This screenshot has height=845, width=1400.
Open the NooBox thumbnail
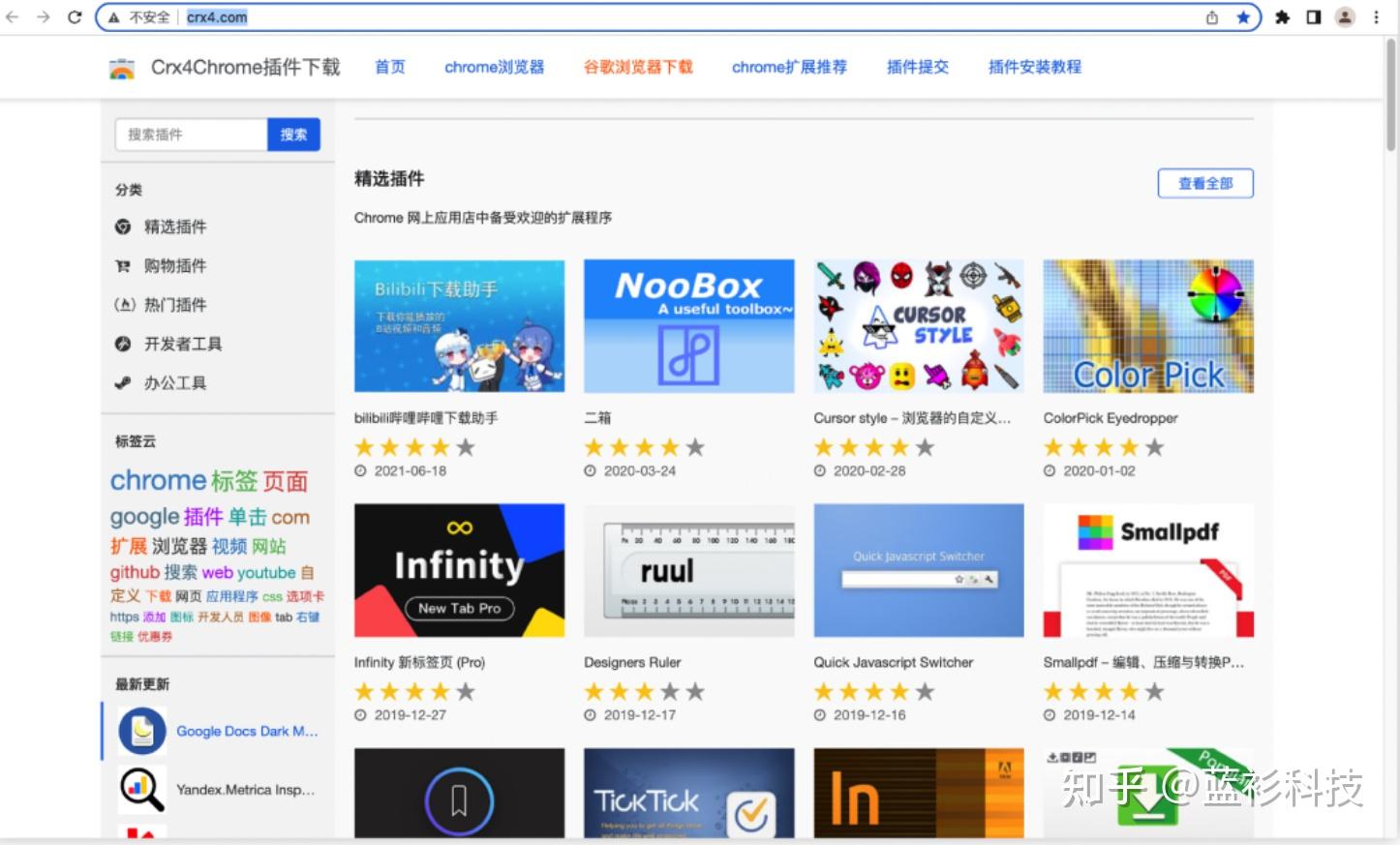[688, 326]
